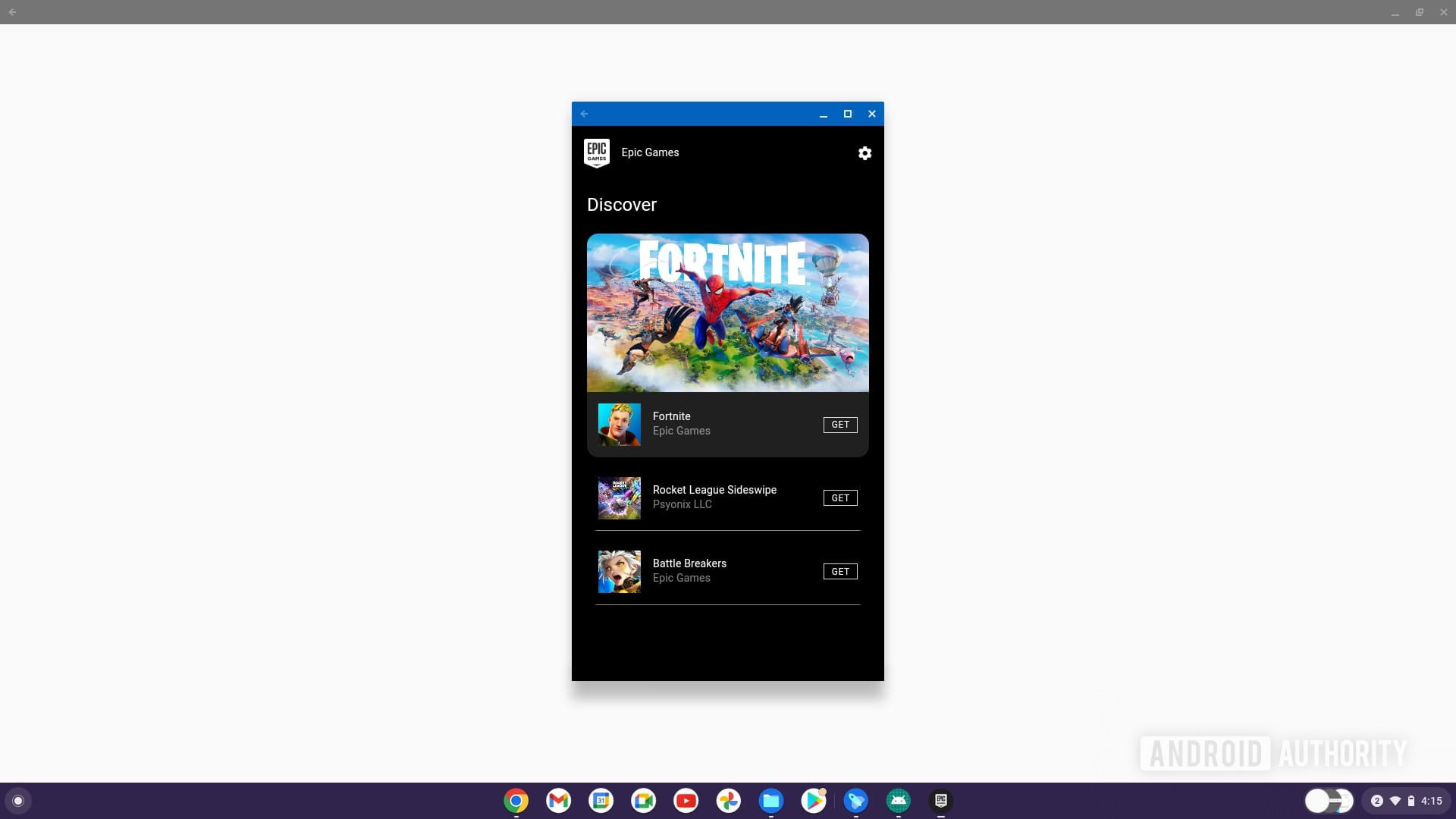The image size is (1456, 819).
Task: Click the Epic Games logo
Action: (597, 152)
